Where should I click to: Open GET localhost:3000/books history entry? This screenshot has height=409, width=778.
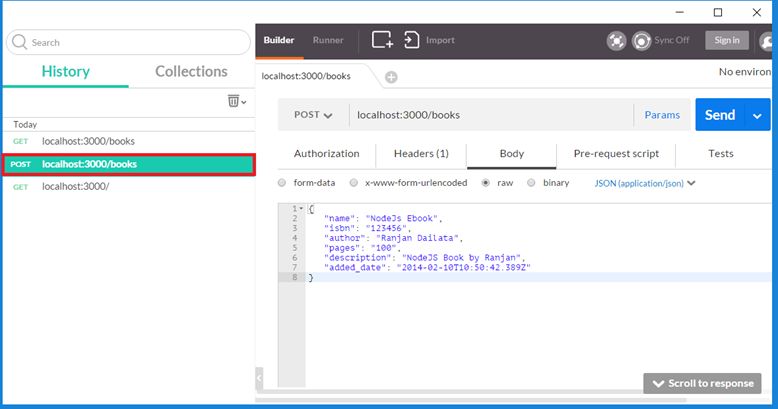129,141
